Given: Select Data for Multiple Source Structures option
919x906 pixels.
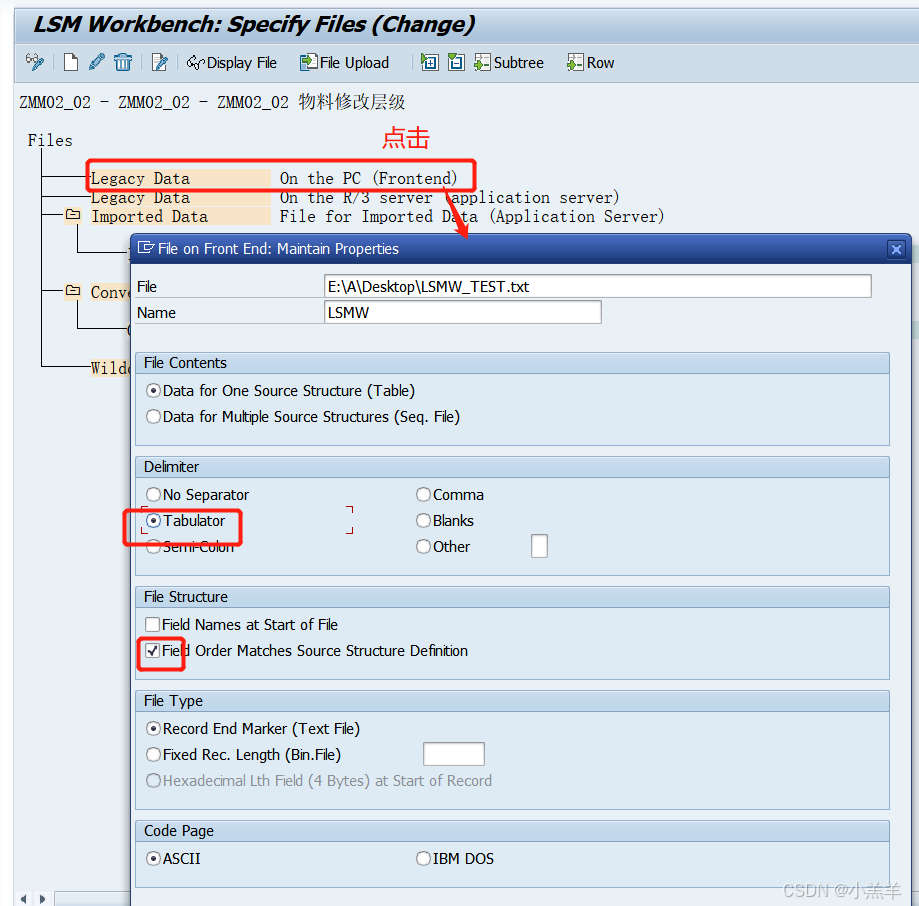Looking at the screenshot, I should coord(153,417).
